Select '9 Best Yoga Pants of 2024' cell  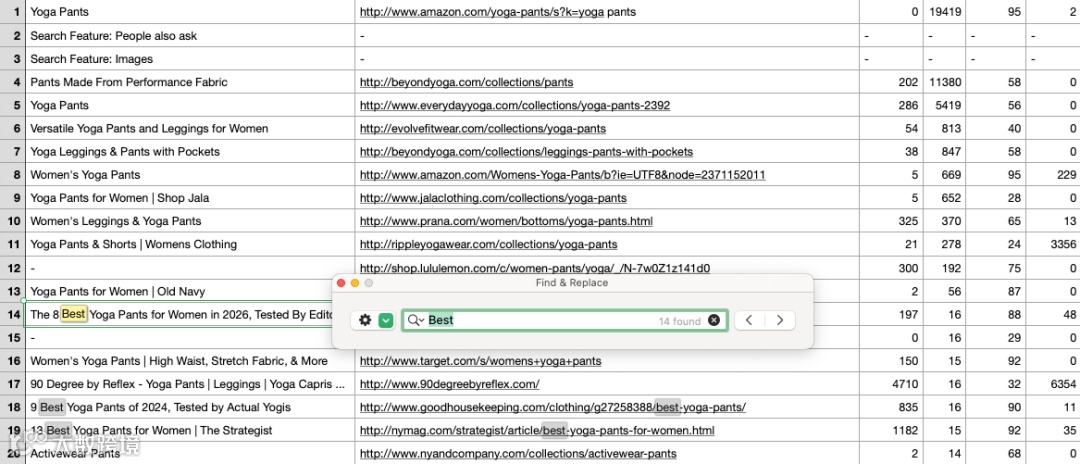pos(190,408)
